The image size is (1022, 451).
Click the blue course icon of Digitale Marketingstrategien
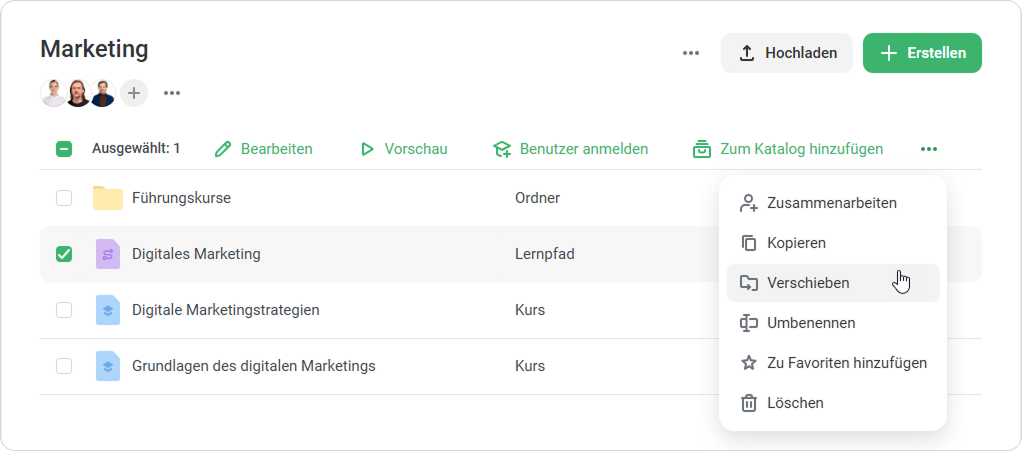tap(107, 310)
